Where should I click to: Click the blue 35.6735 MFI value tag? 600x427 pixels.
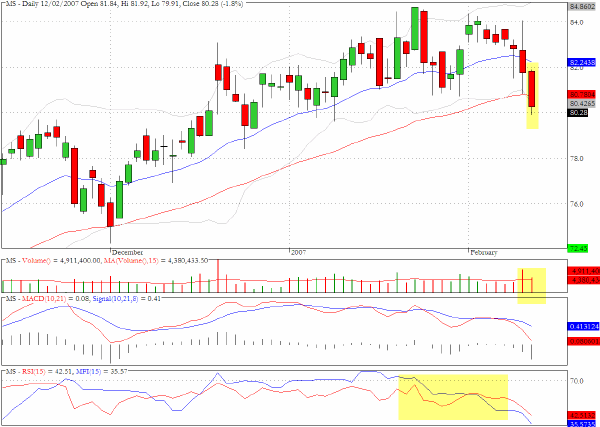tap(584, 424)
